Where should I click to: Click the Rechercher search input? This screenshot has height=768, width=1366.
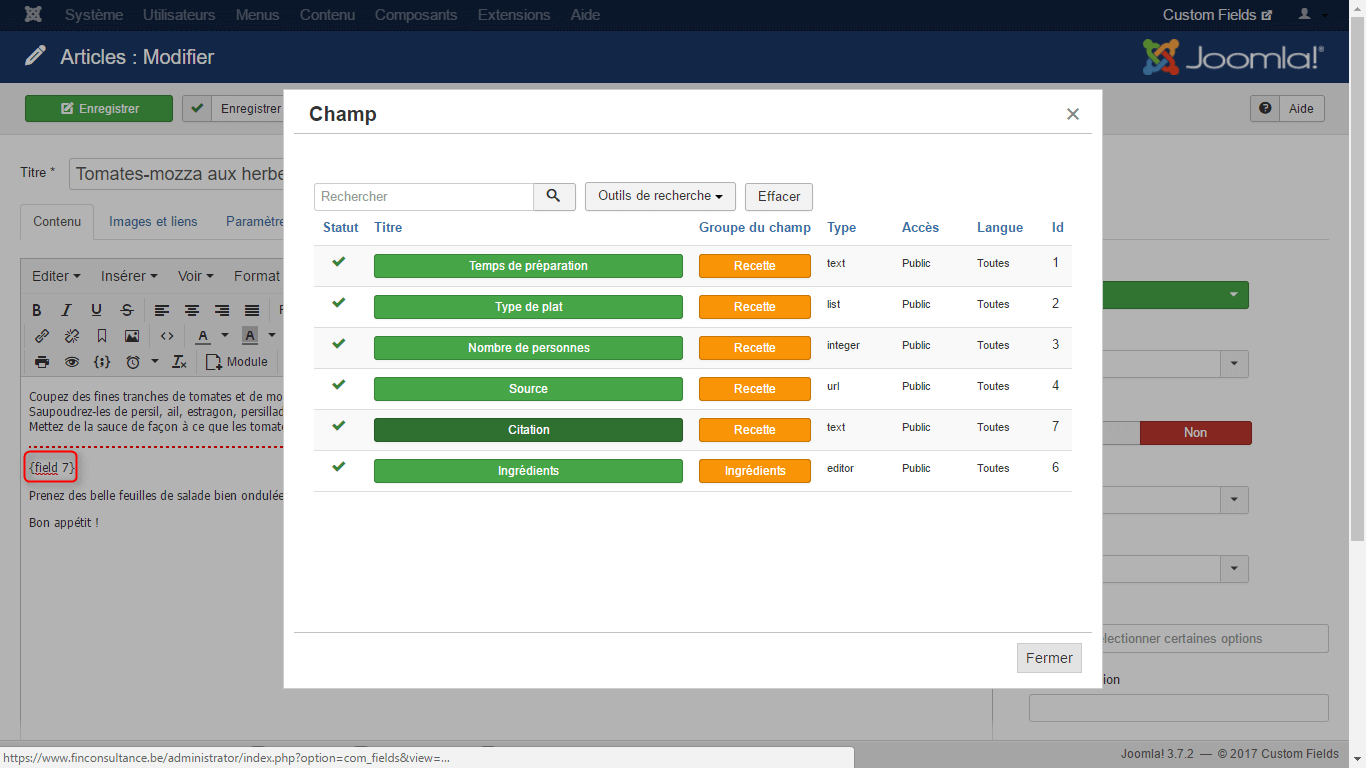(424, 197)
